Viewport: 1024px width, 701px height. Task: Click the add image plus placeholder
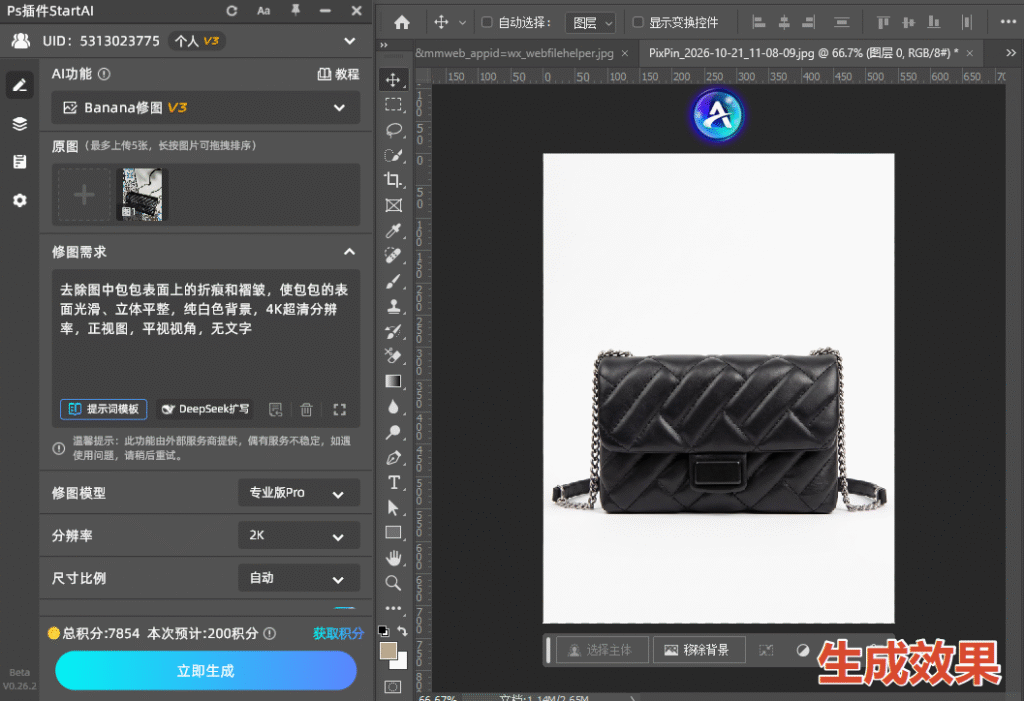[x=84, y=195]
